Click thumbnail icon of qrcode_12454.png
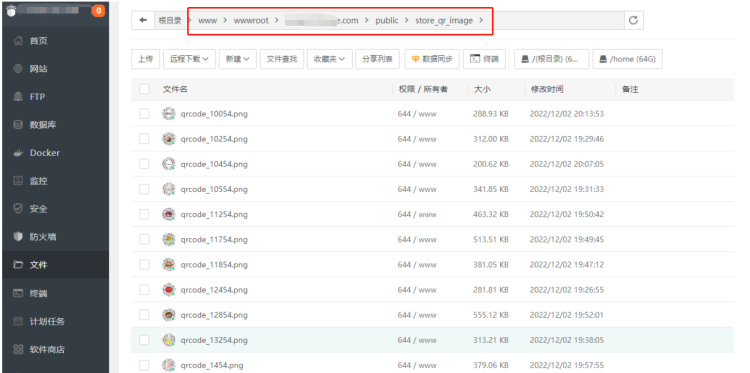 169,290
